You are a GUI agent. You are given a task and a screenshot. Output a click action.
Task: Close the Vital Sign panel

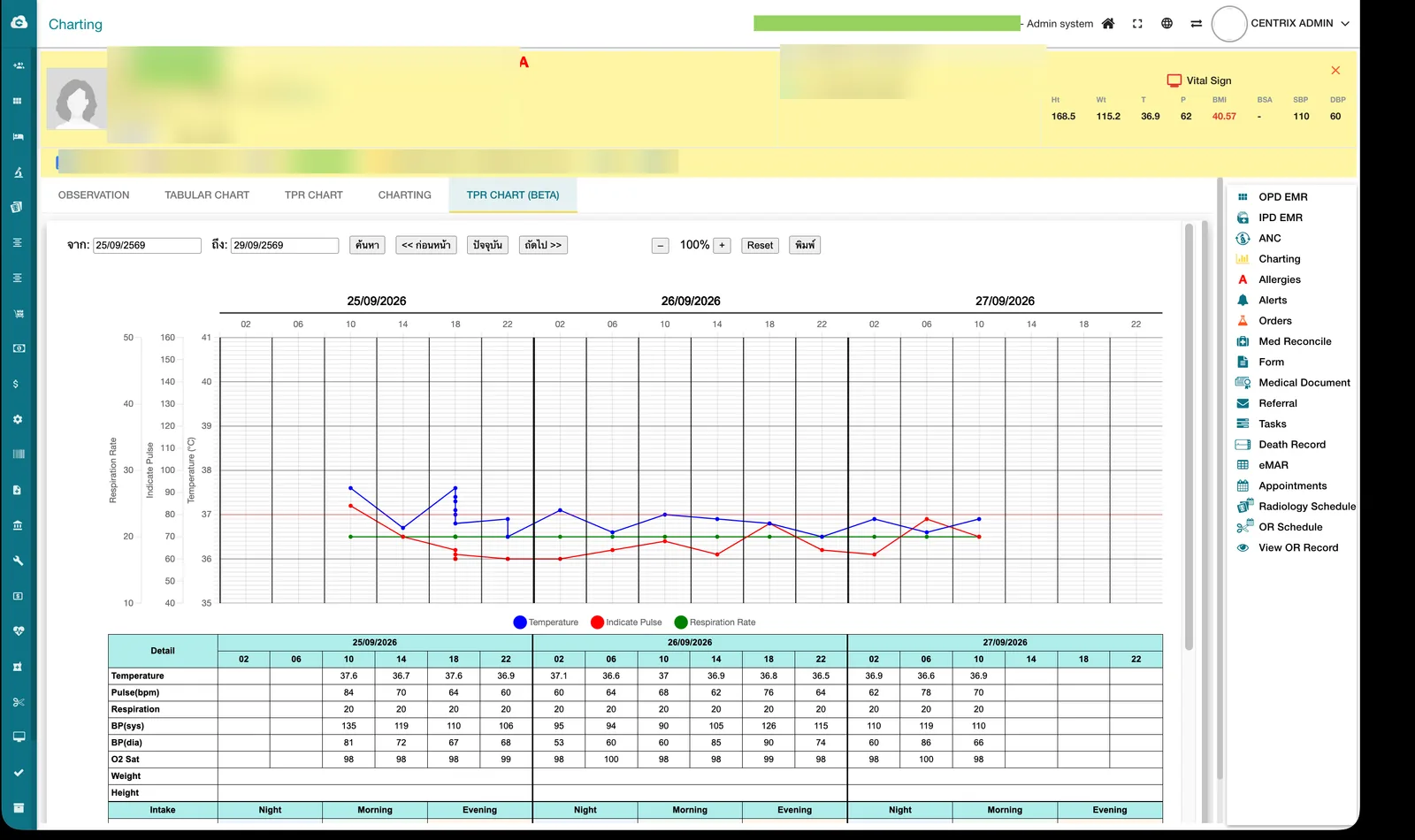pos(1335,71)
